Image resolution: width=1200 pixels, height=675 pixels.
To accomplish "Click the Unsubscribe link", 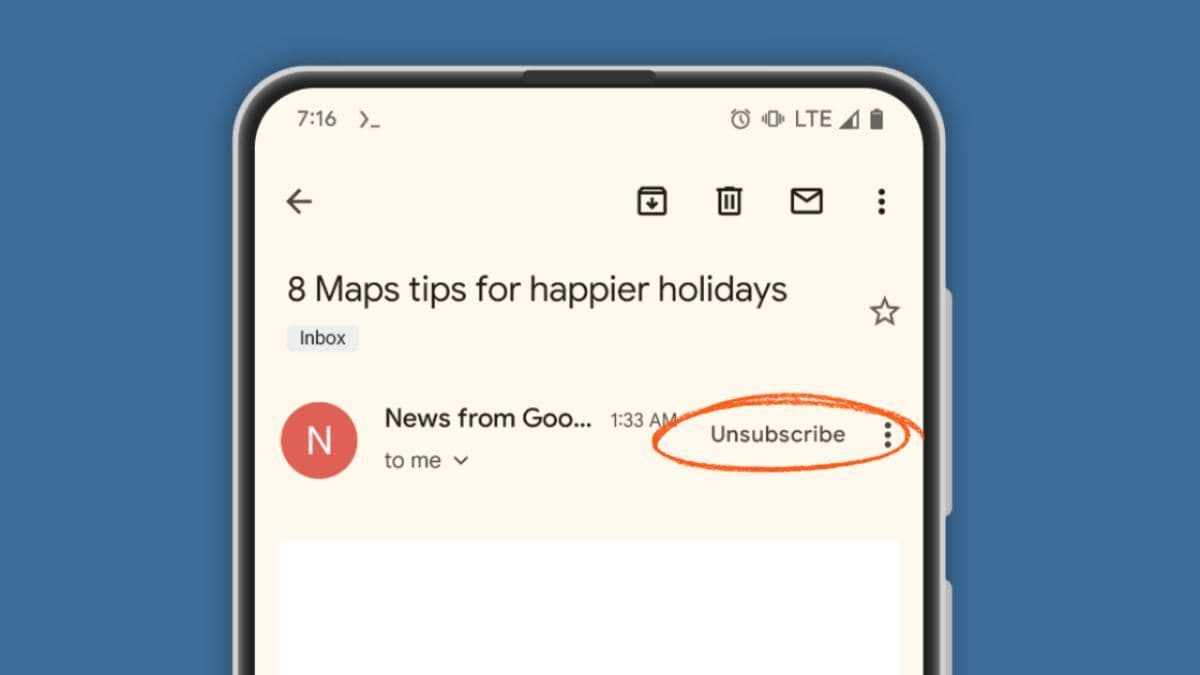I will pos(777,434).
